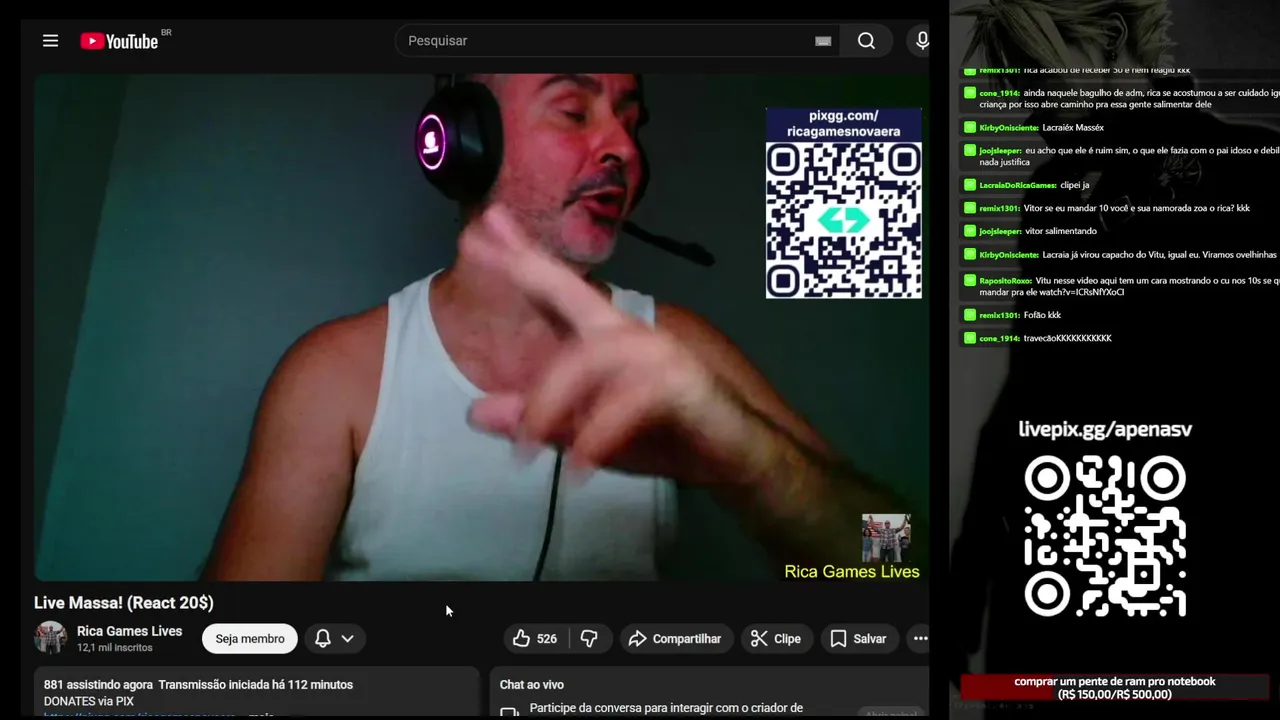
Task: Open Rica Games Lives channel avatar
Action: coord(50,638)
